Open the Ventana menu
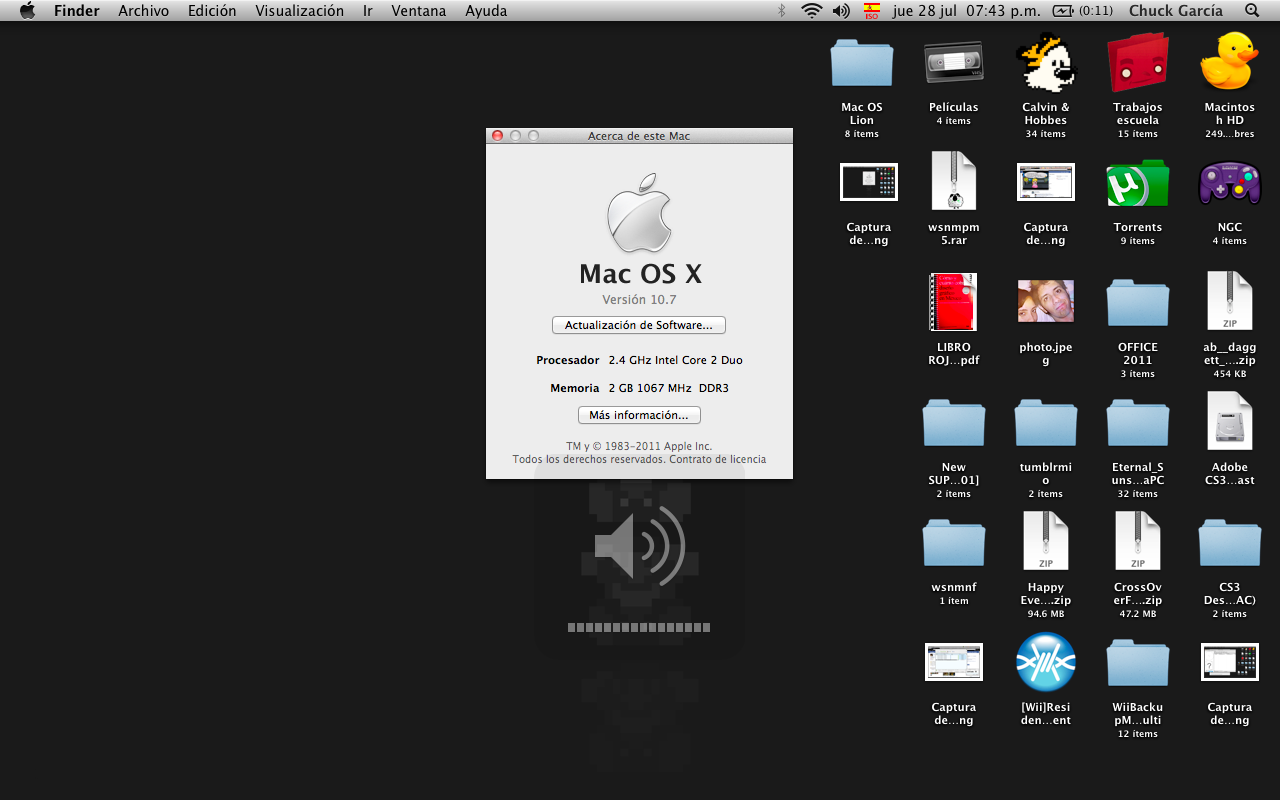The image size is (1280, 800). pyautogui.click(x=419, y=11)
